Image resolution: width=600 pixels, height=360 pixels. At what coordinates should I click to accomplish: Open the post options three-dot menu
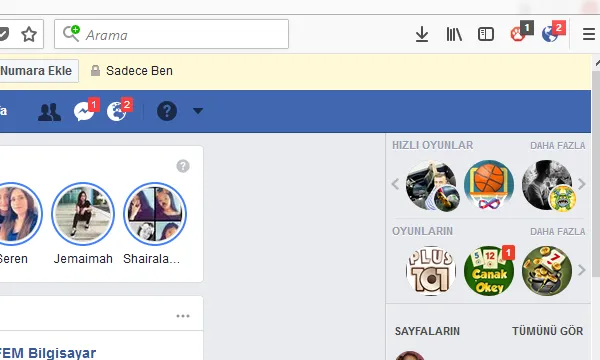(x=183, y=316)
